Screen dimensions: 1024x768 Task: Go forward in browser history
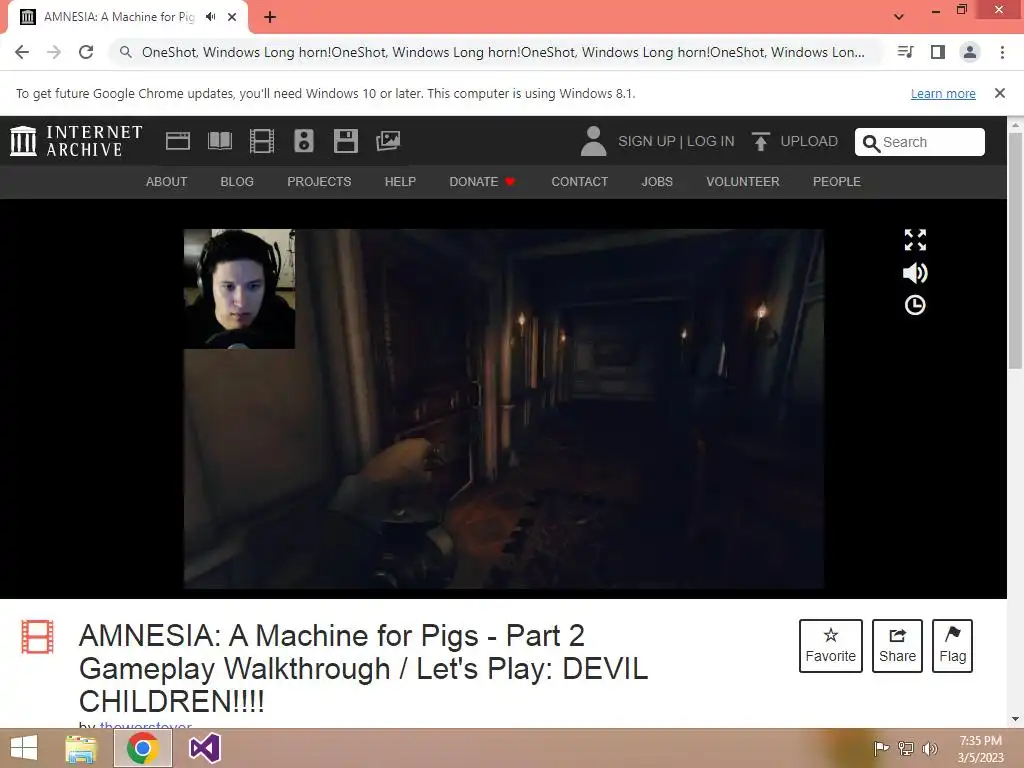coord(54,52)
